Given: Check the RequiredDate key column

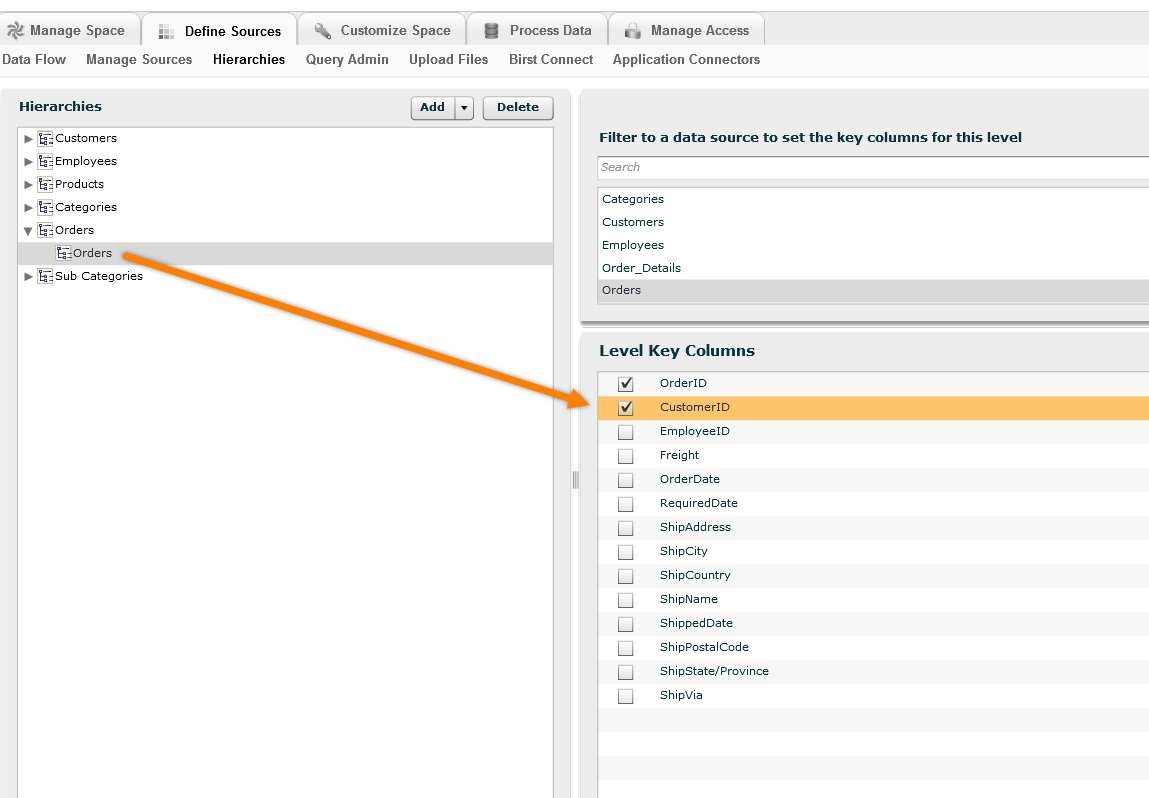Looking at the screenshot, I should pos(625,504).
